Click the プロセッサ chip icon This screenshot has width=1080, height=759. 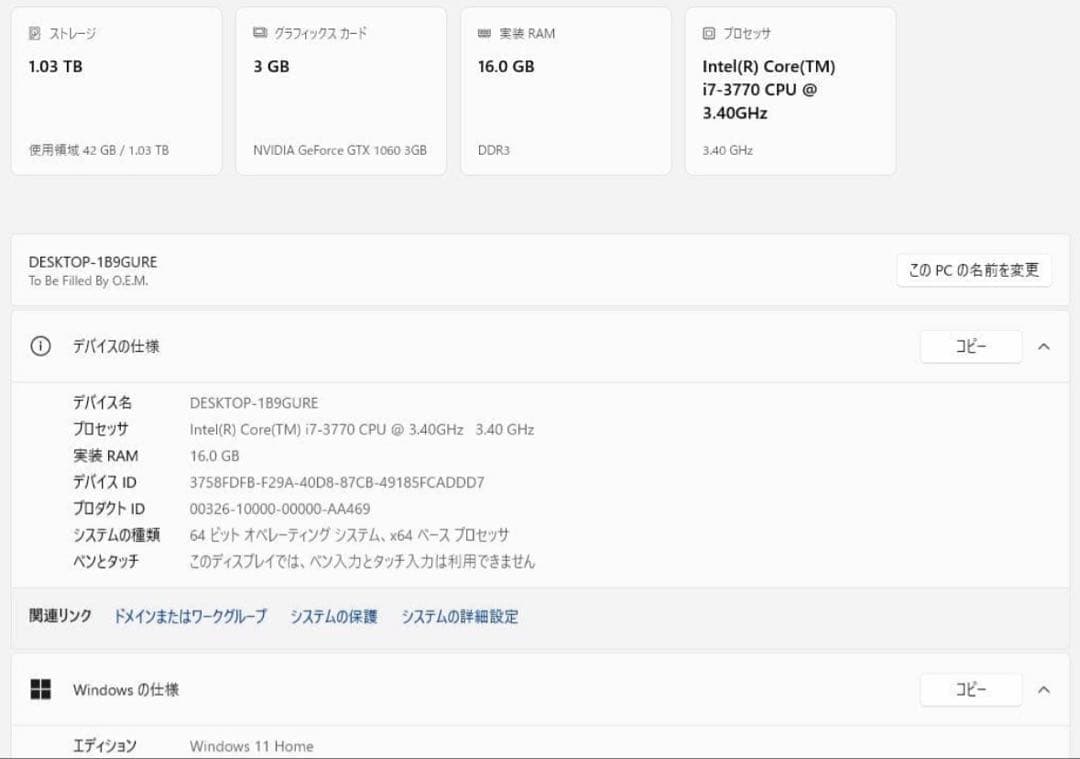pos(709,33)
